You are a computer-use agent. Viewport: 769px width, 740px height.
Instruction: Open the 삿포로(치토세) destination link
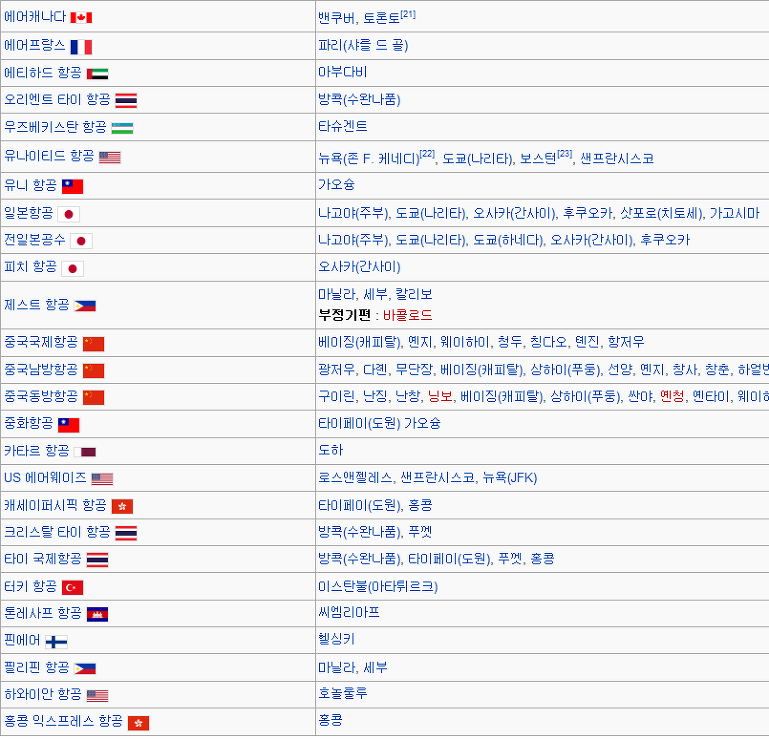click(661, 213)
